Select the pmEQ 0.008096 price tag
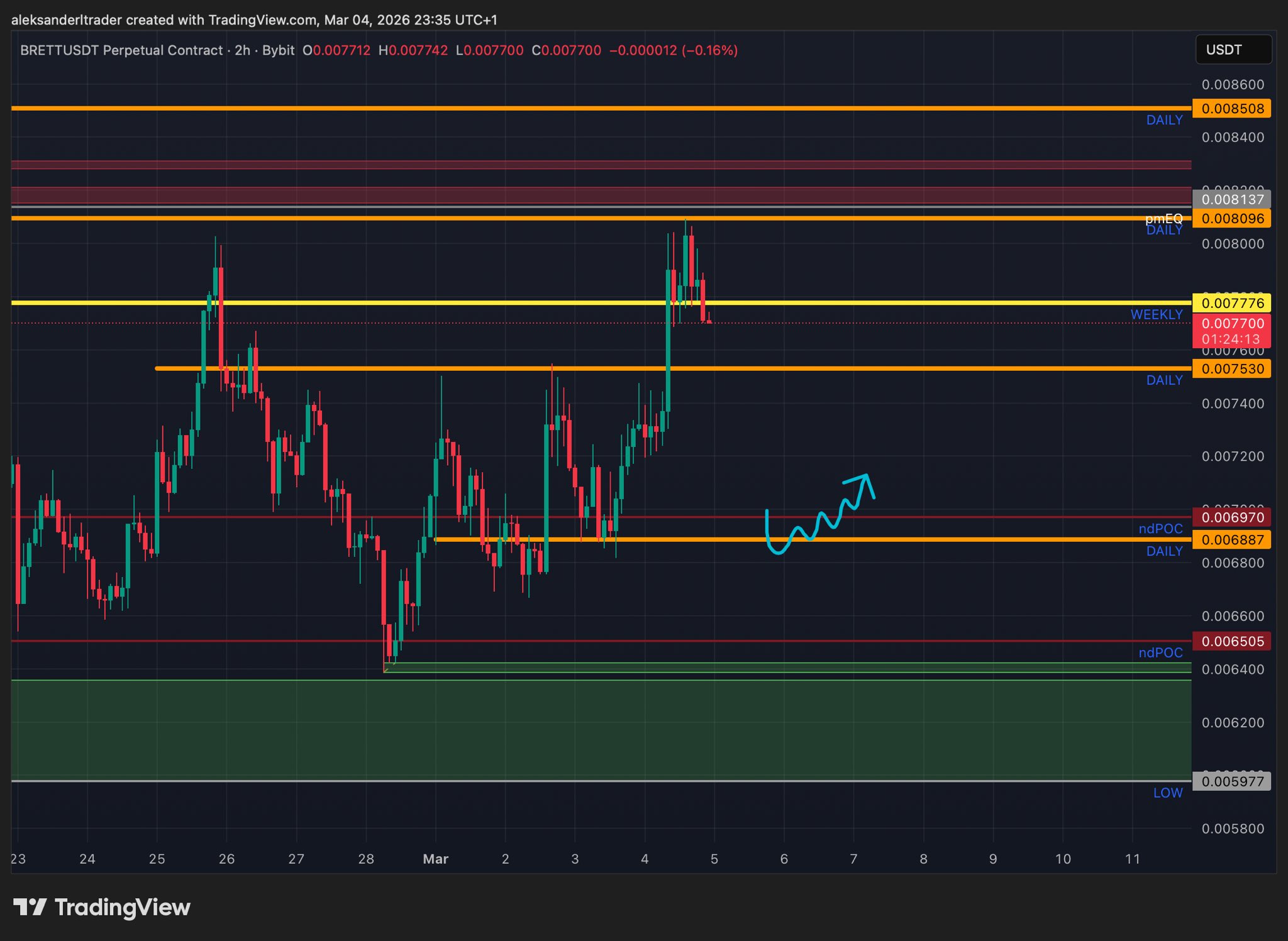The width and height of the screenshot is (1288, 941). pyautogui.click(x=1231, y=219)
